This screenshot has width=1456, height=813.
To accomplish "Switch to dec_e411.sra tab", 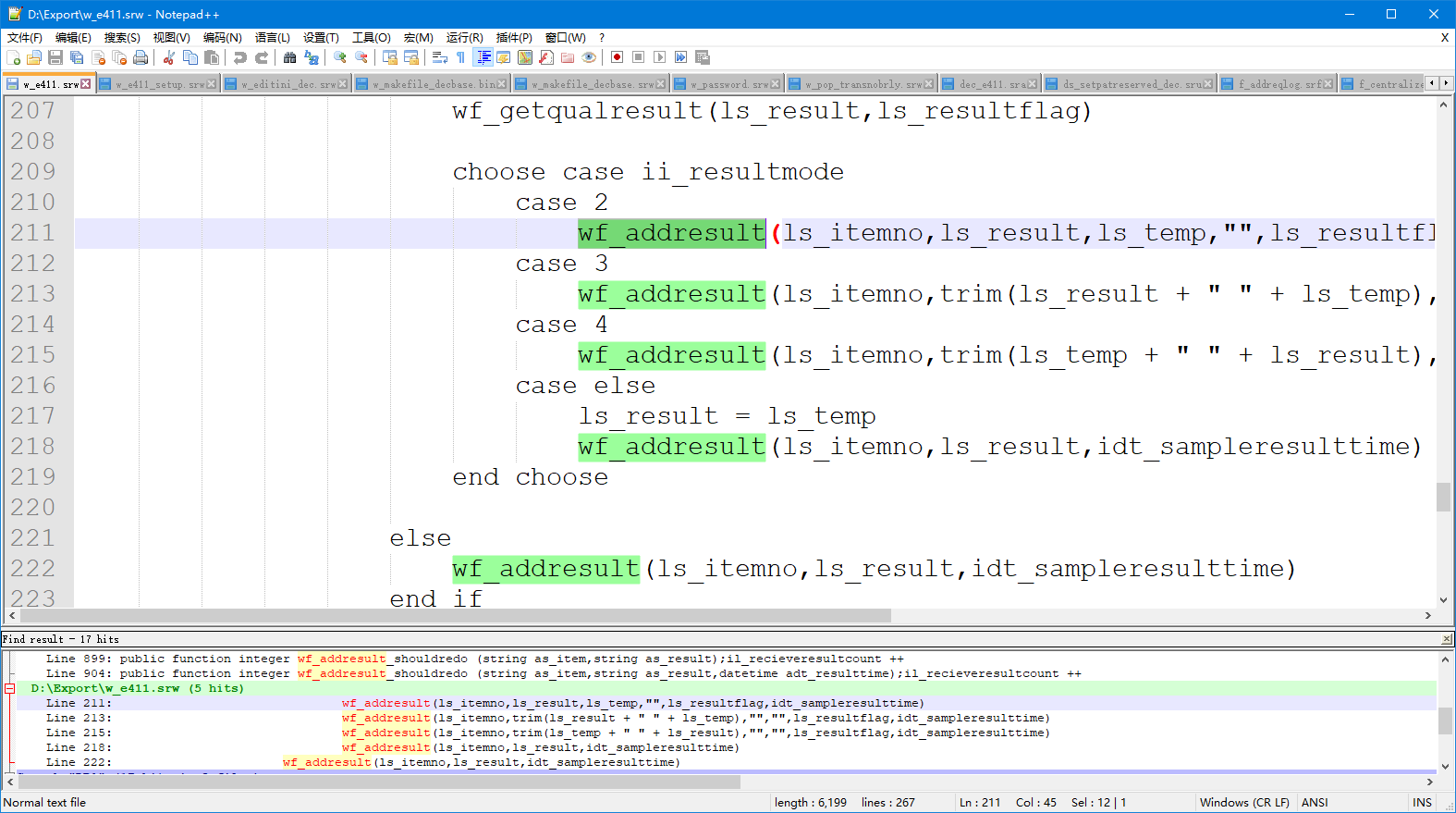I will 989,84.
